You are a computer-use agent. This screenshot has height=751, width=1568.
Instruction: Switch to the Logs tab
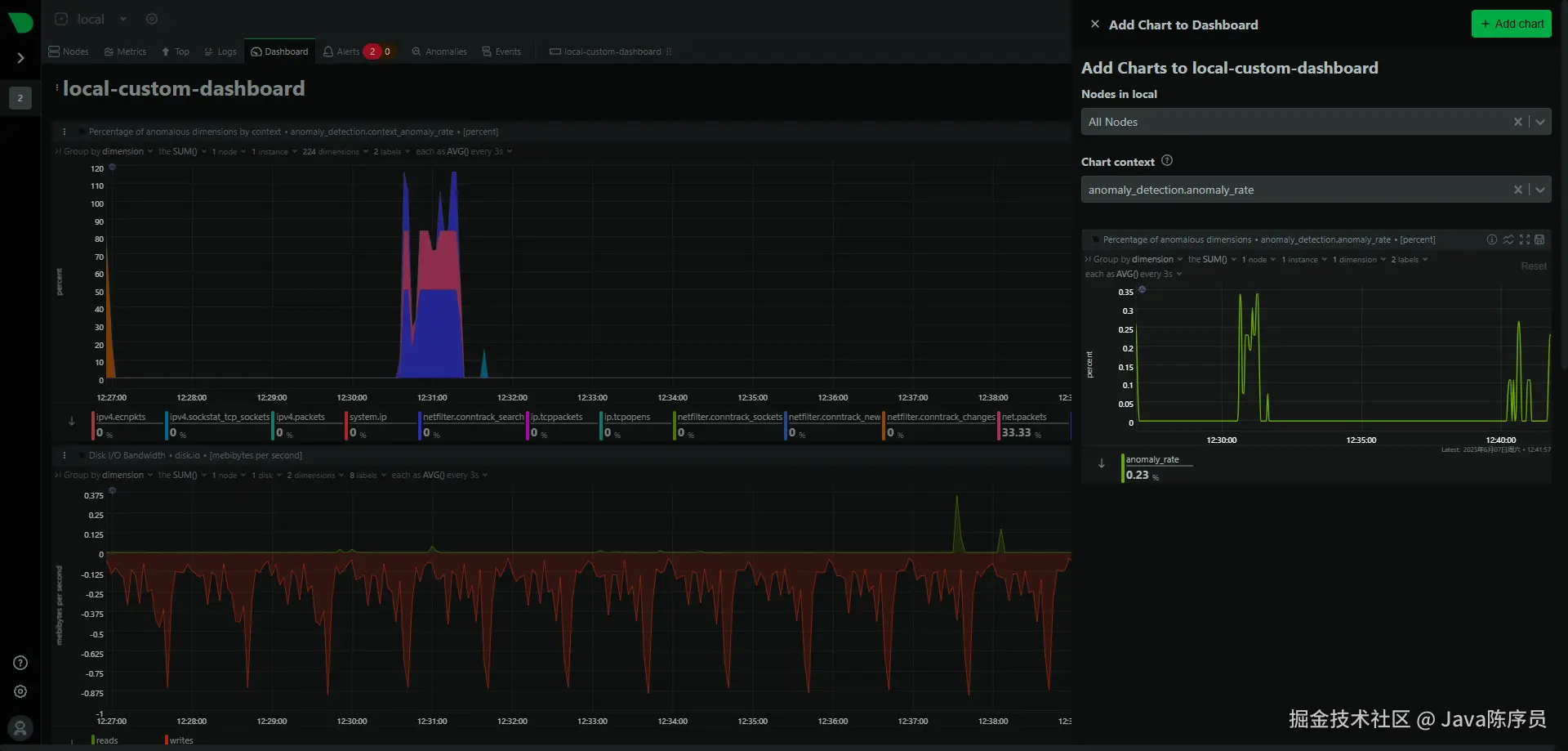tap(220, 51)
